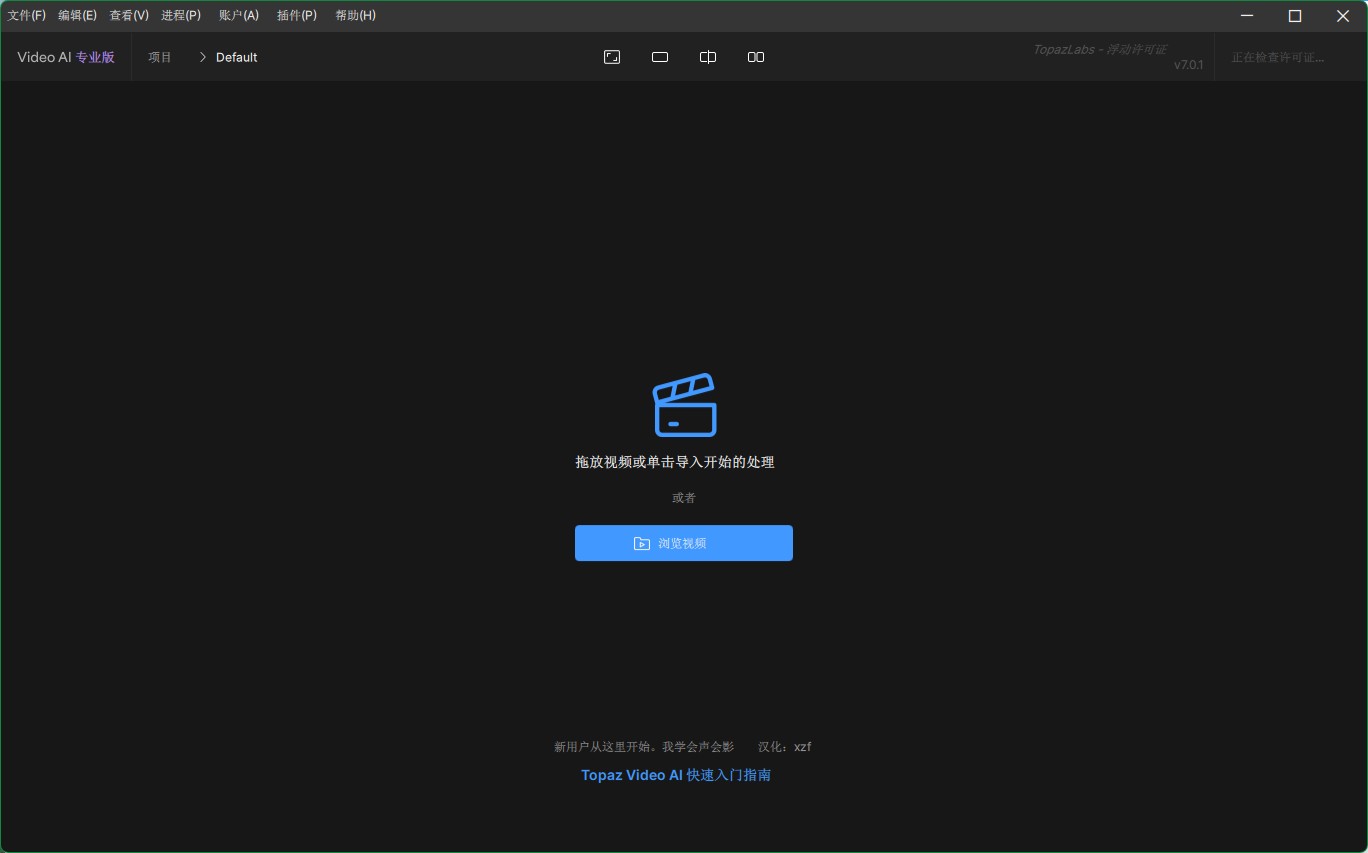Maximize the Video AI window
The height and width of the screenshot is (853, 1368).
[1295, 15]
